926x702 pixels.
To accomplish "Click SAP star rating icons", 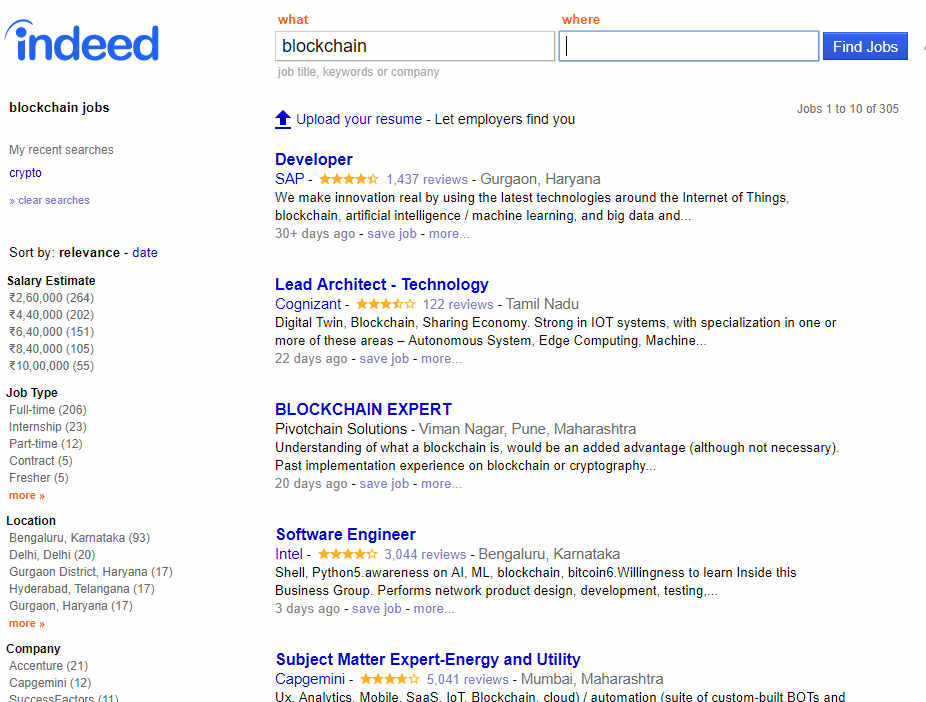I will click(348, 179).
